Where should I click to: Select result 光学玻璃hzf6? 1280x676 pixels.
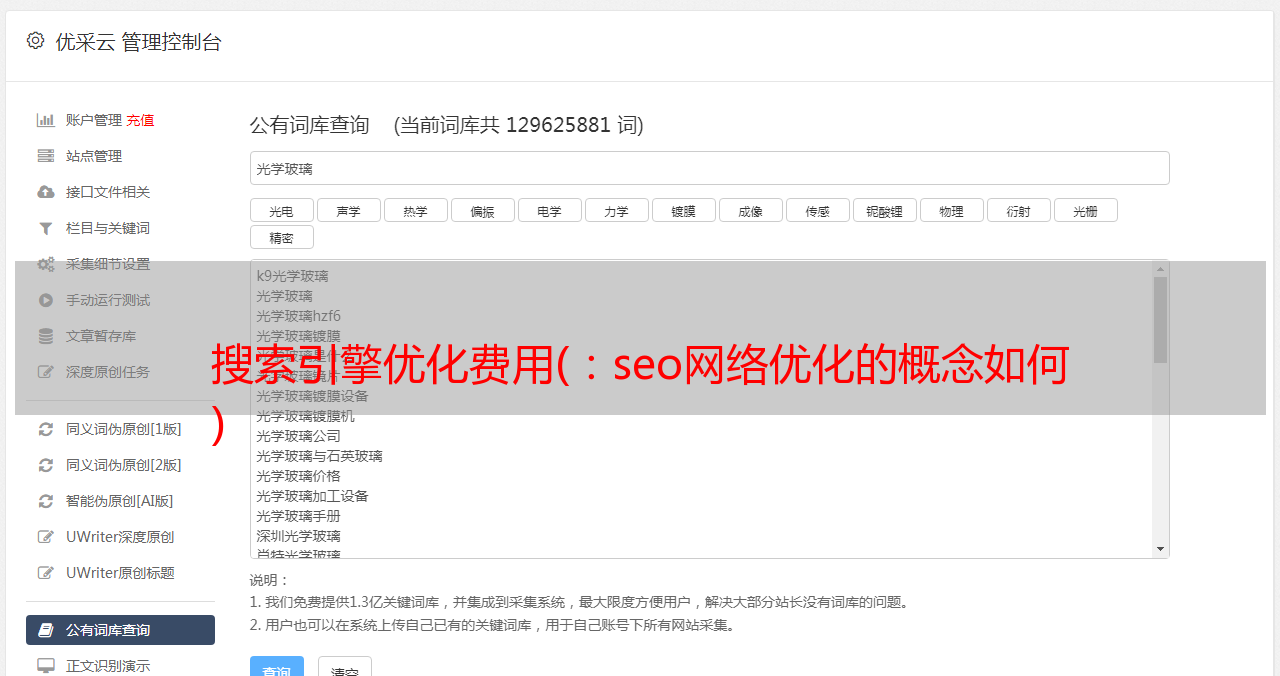[x=298, y=316]
